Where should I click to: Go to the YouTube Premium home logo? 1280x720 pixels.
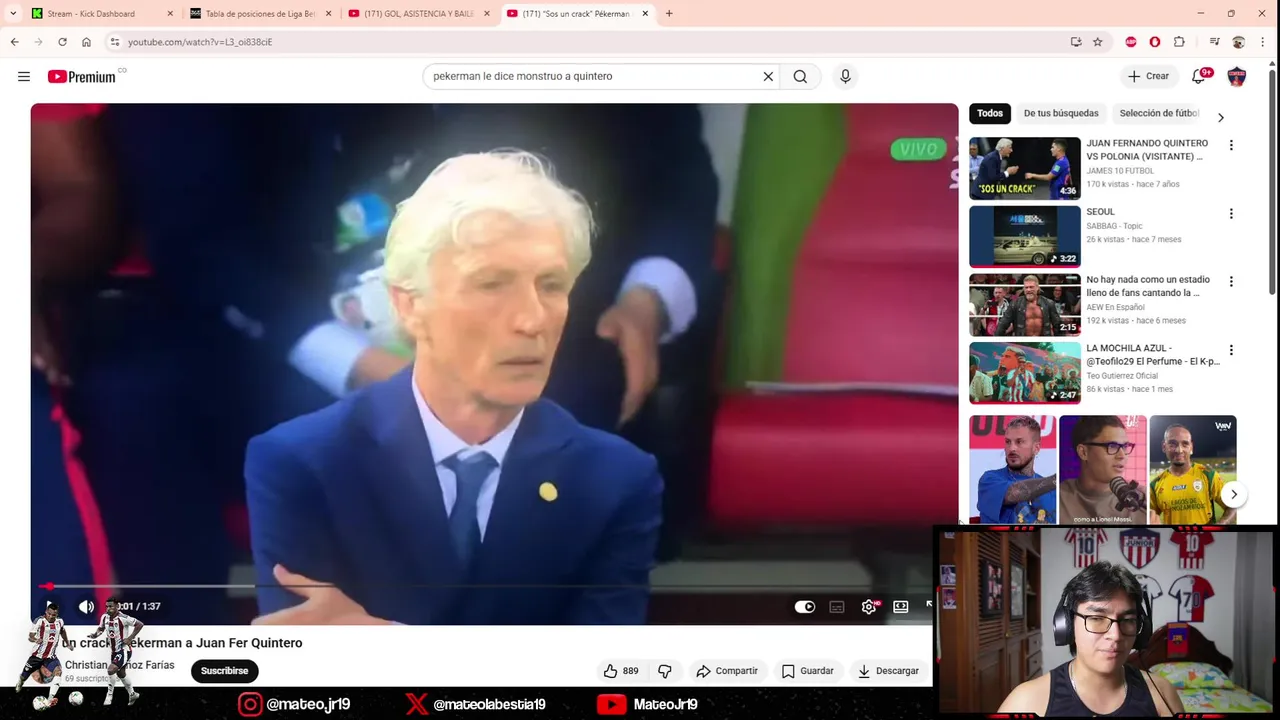82,76
